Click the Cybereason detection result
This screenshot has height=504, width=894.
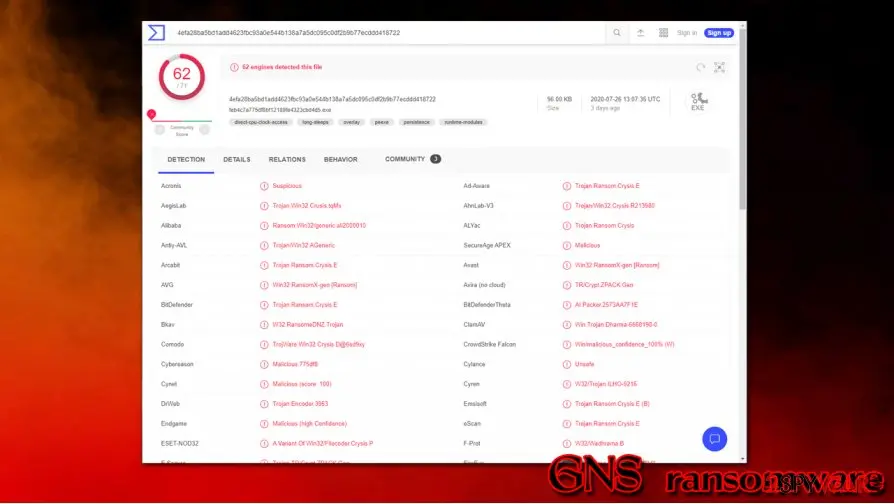295,364
